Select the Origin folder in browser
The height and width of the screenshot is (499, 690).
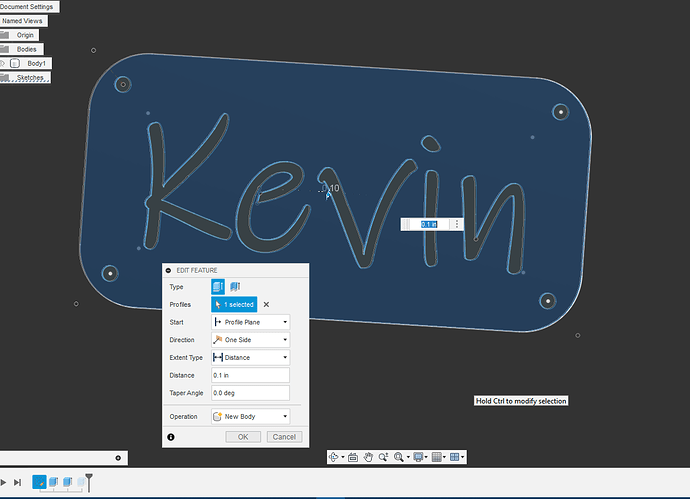[x=25, y=35]
